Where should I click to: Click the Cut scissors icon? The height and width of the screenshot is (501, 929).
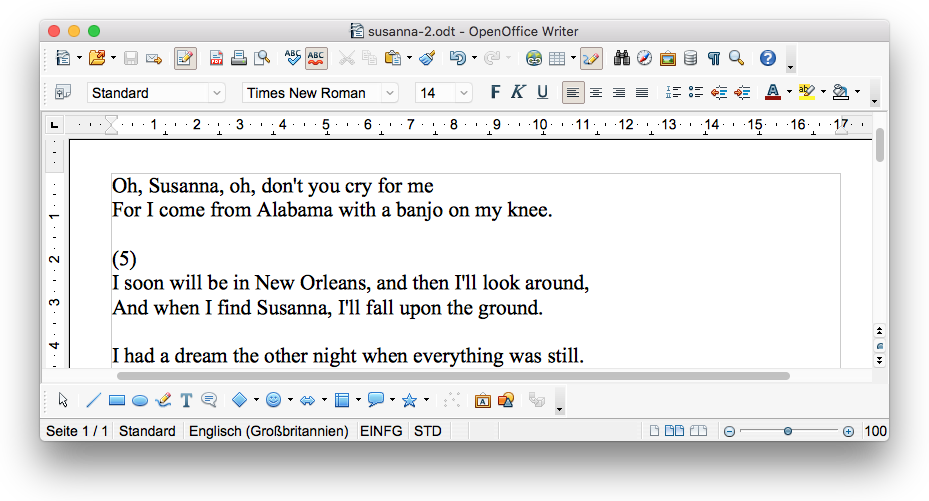(347, 58)
